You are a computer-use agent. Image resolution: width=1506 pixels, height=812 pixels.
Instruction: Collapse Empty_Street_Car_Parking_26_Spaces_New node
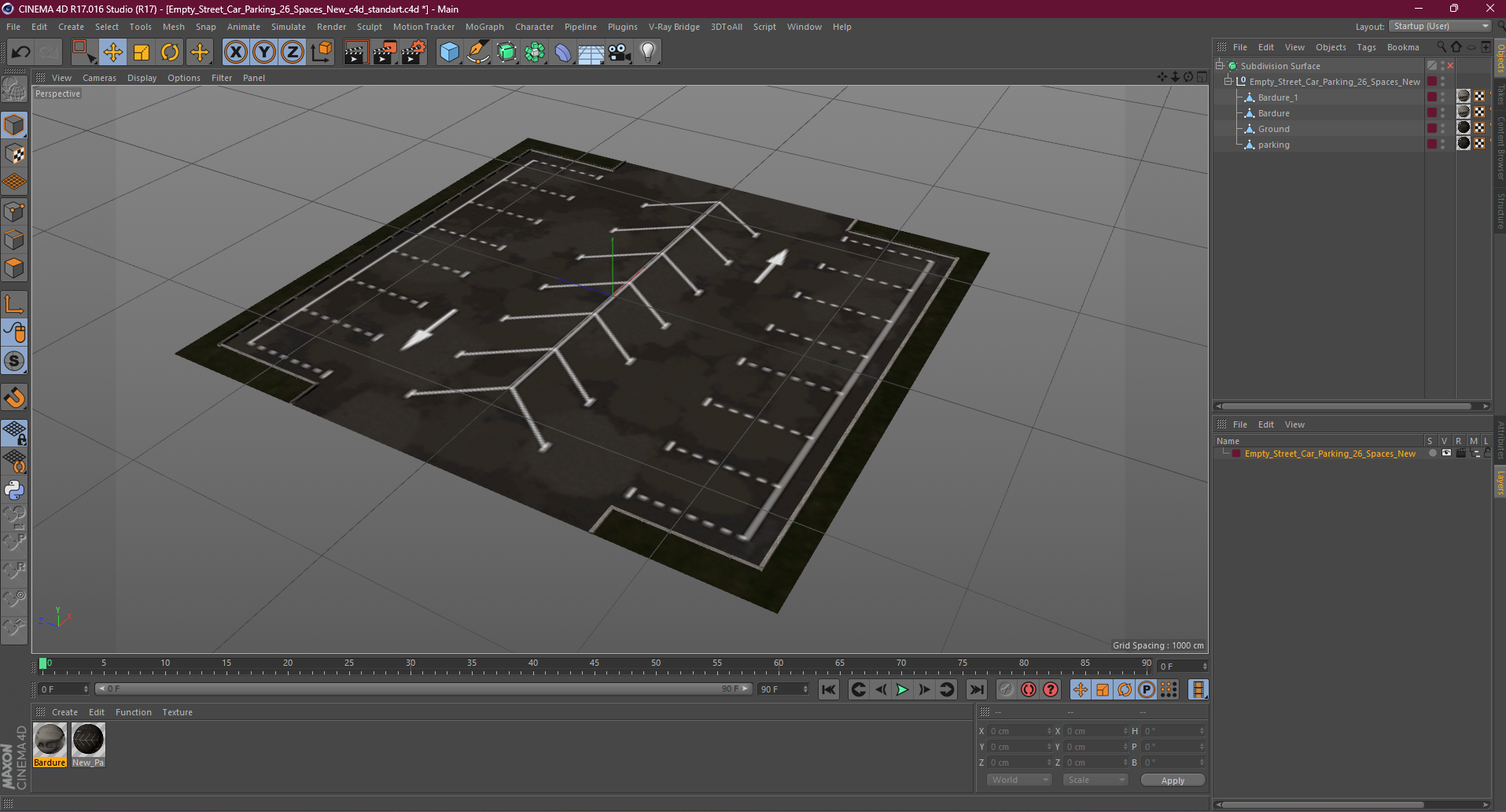1228,81
